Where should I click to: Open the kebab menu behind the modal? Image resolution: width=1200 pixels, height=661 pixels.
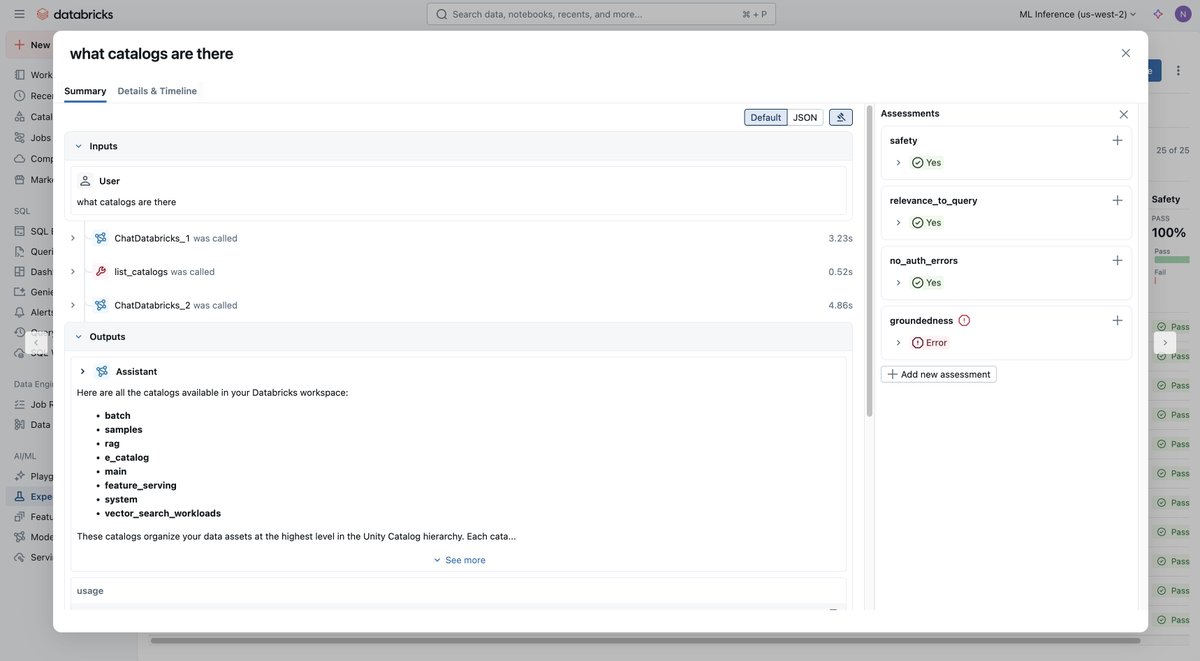1178,70
